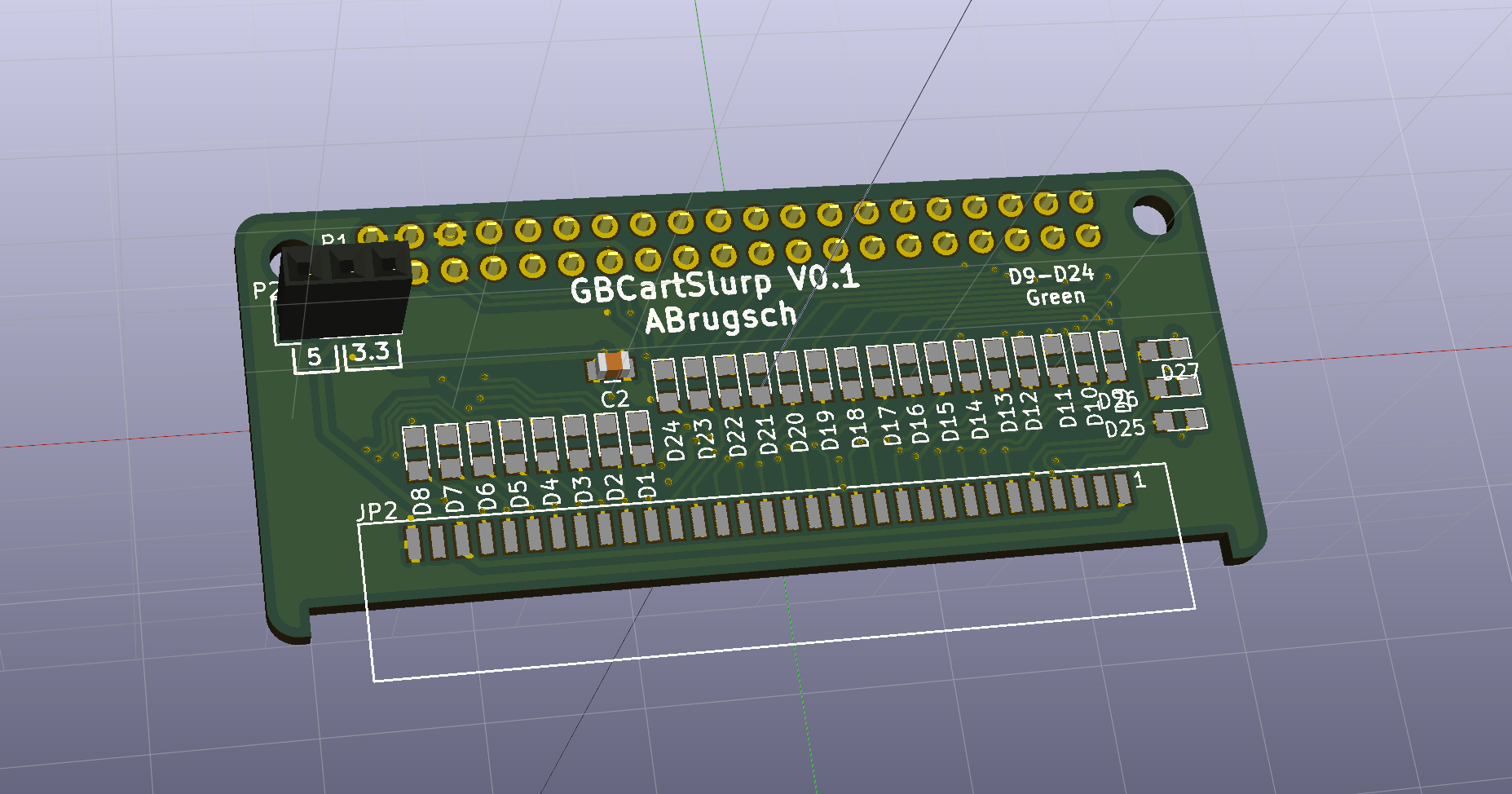Click the D15 LED label

947,421
